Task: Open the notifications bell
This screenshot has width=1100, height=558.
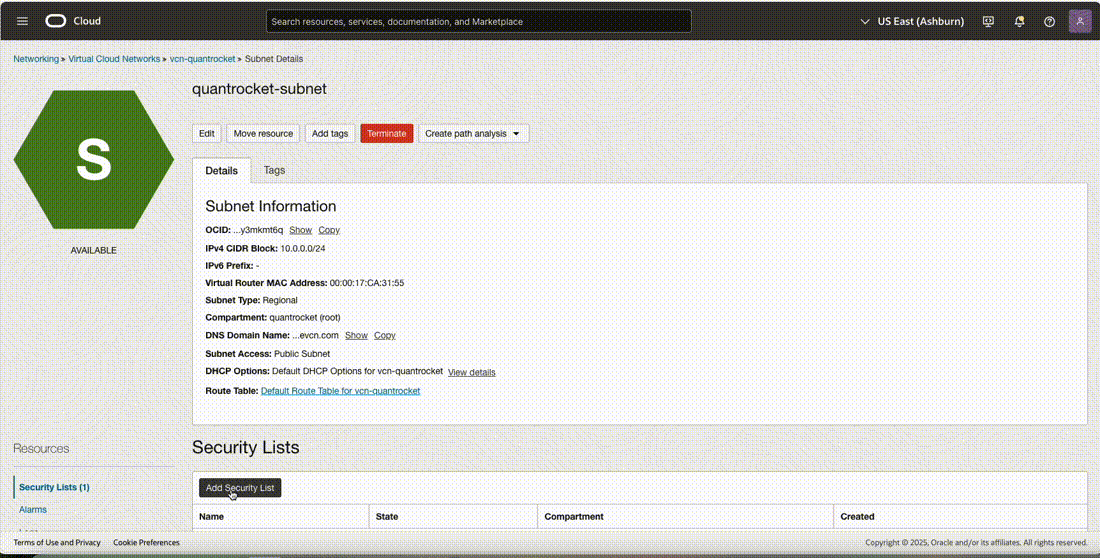Action: (1019, 21)
